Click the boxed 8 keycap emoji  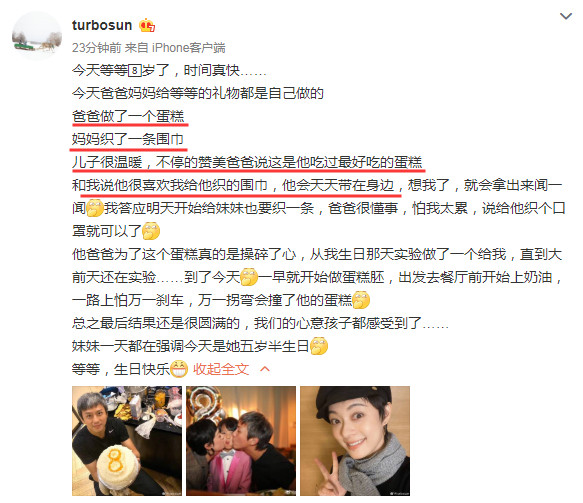point(135,70)
